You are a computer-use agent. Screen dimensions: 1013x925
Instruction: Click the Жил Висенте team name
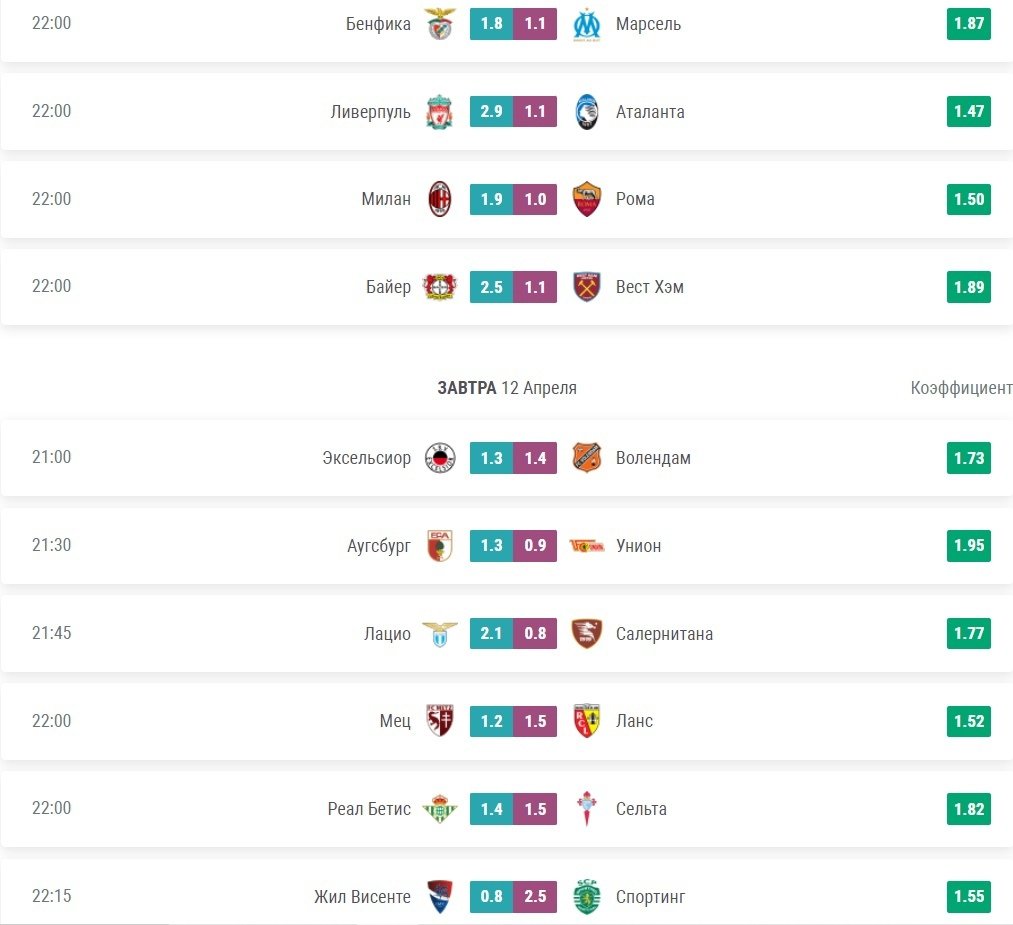pos(362,897)
